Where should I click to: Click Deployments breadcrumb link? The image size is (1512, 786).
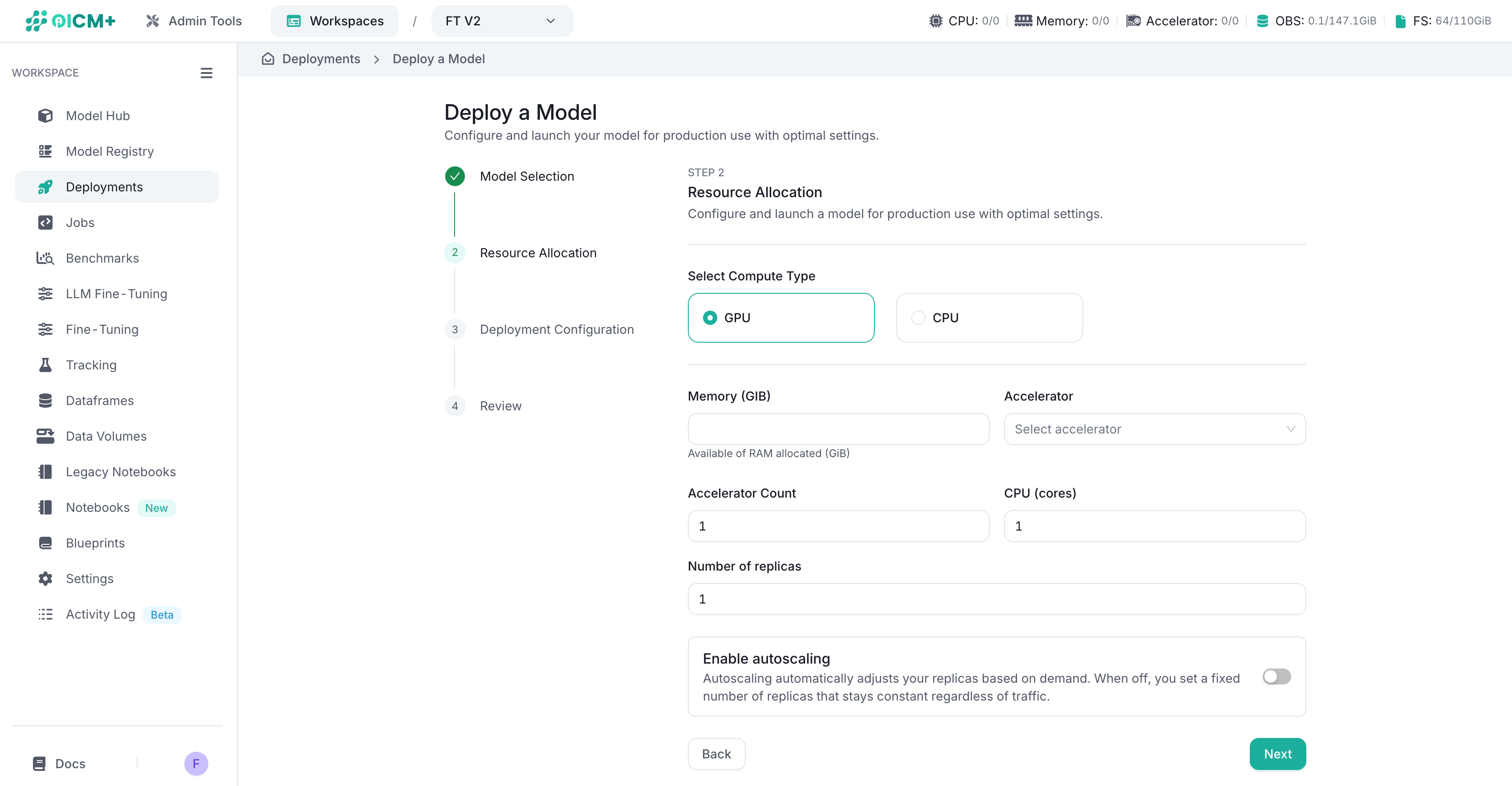point(321,59)
